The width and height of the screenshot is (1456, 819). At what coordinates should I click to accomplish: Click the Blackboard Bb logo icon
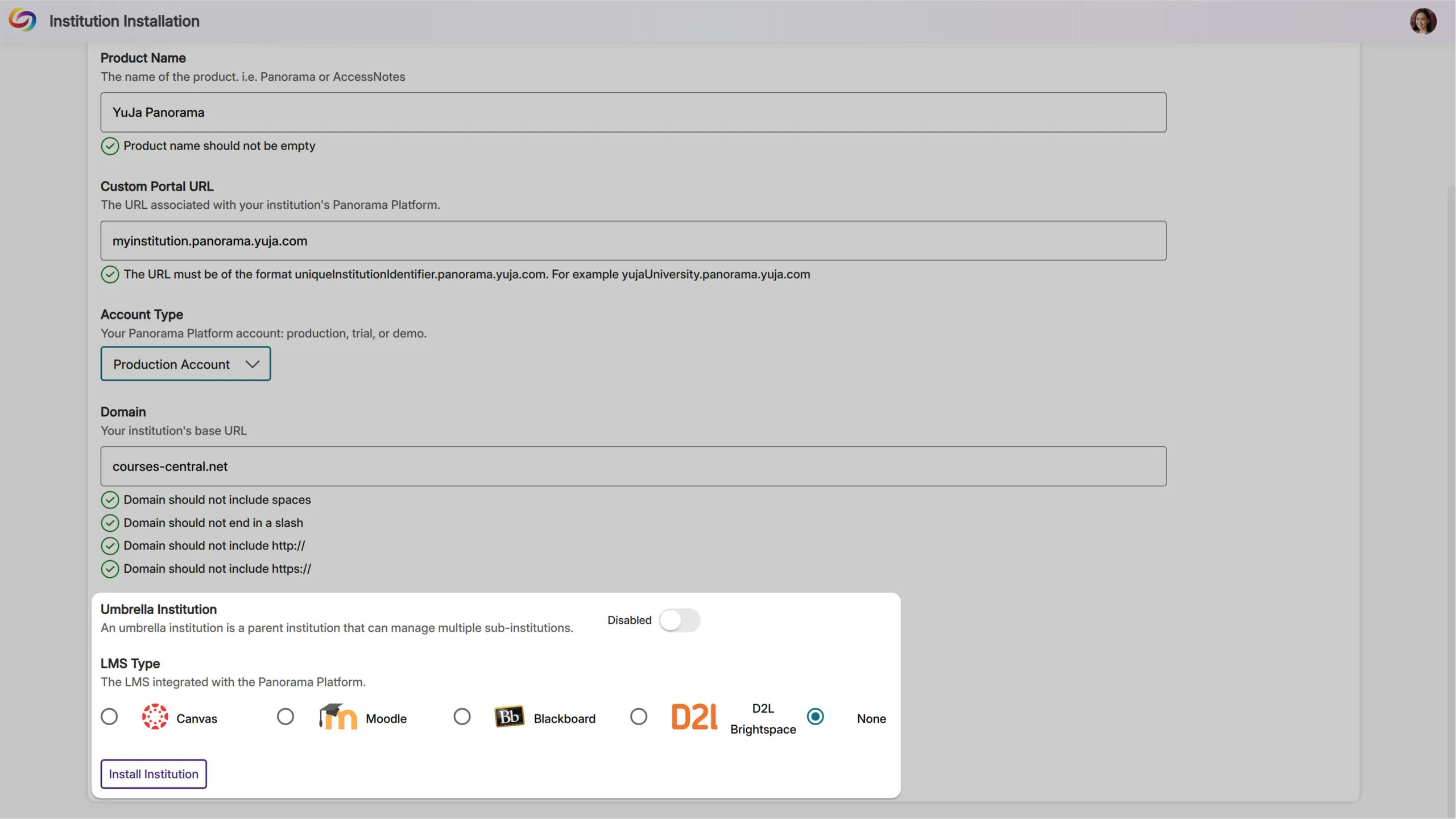(509, 717)
